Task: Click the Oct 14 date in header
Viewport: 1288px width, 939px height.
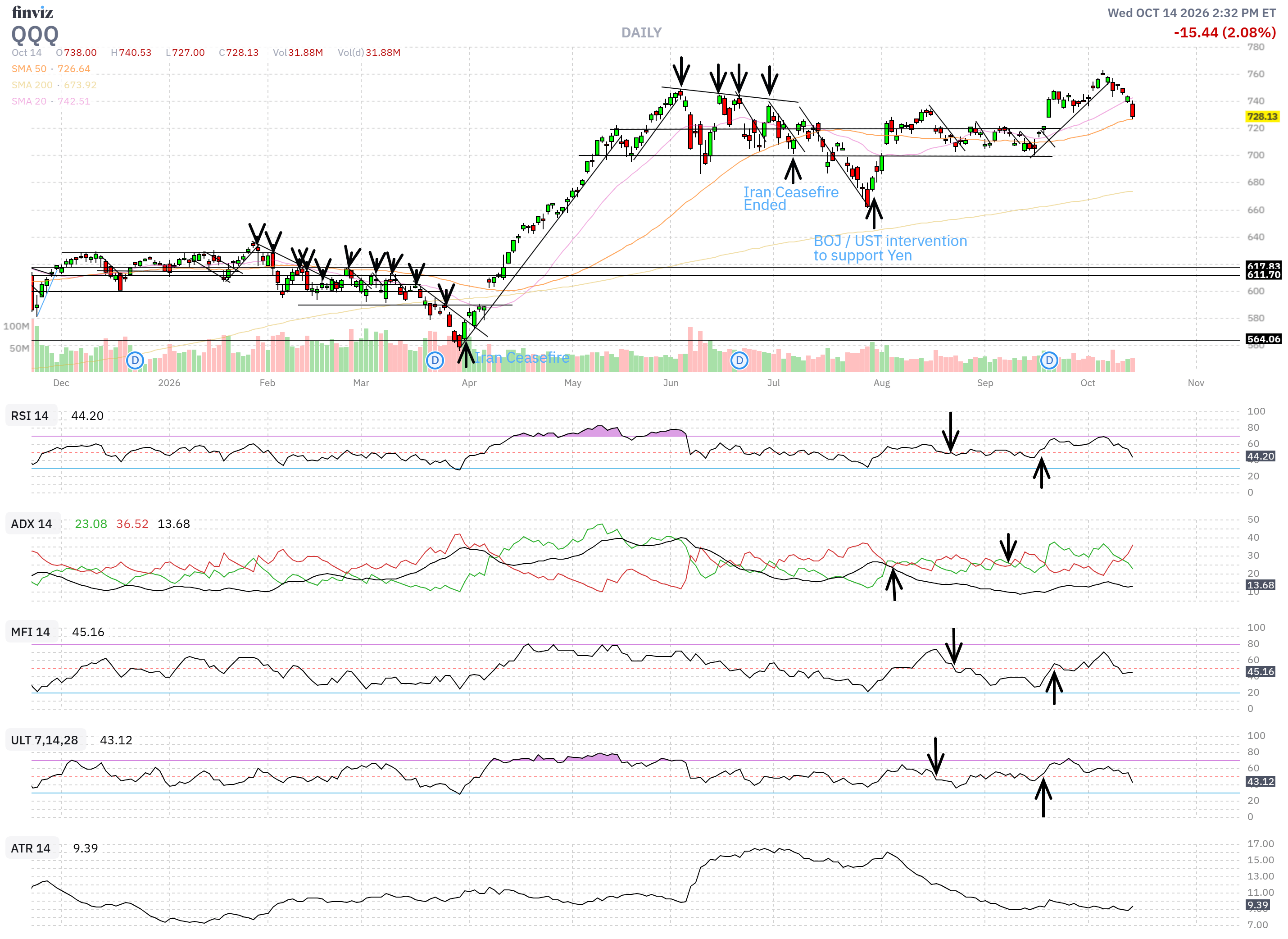Action: tap(27, 52)
